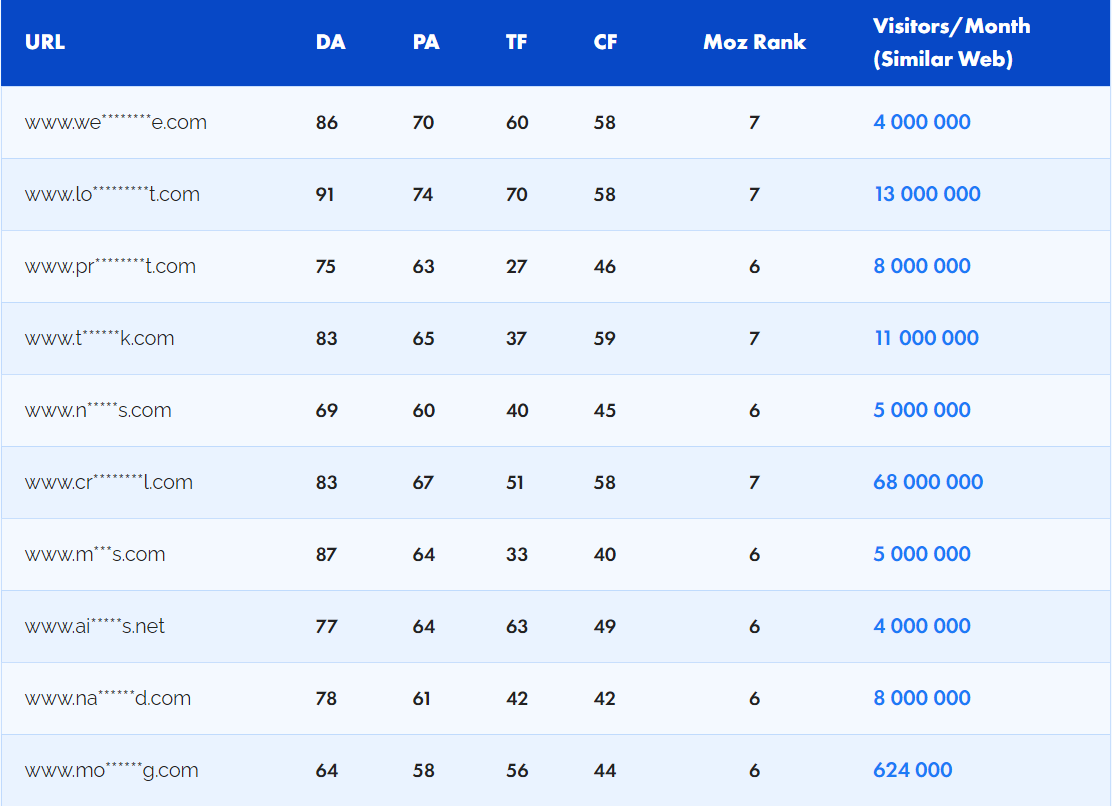Click the DA column header

(330, 42)
